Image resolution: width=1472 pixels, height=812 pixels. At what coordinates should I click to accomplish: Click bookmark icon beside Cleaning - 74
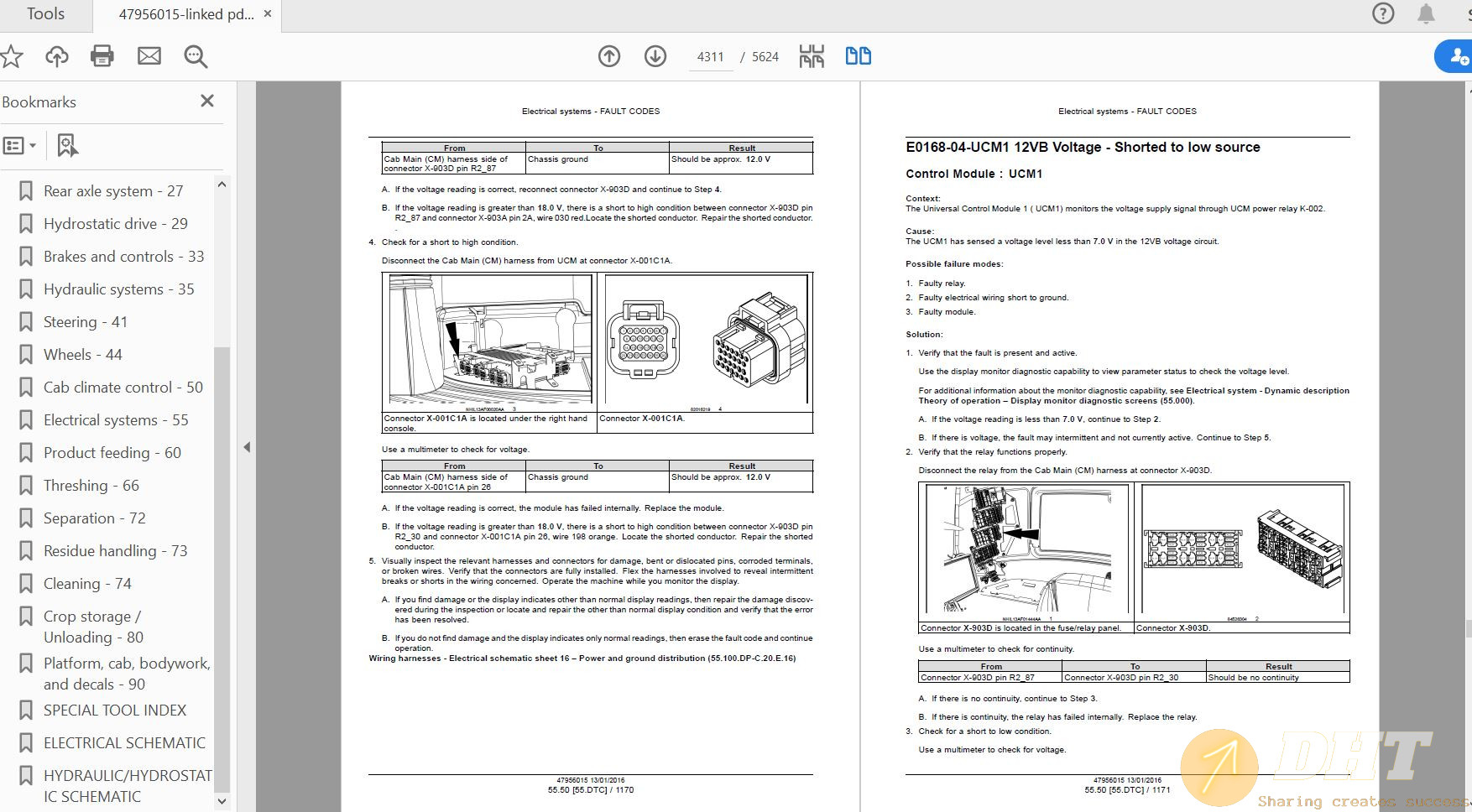click(26, 584)
